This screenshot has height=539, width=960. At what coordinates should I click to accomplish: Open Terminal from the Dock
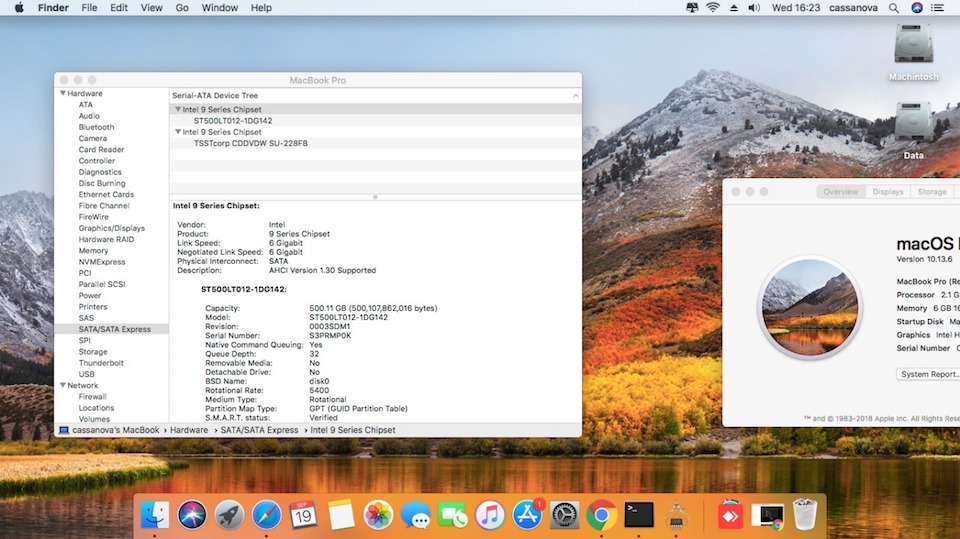point(639,515)
